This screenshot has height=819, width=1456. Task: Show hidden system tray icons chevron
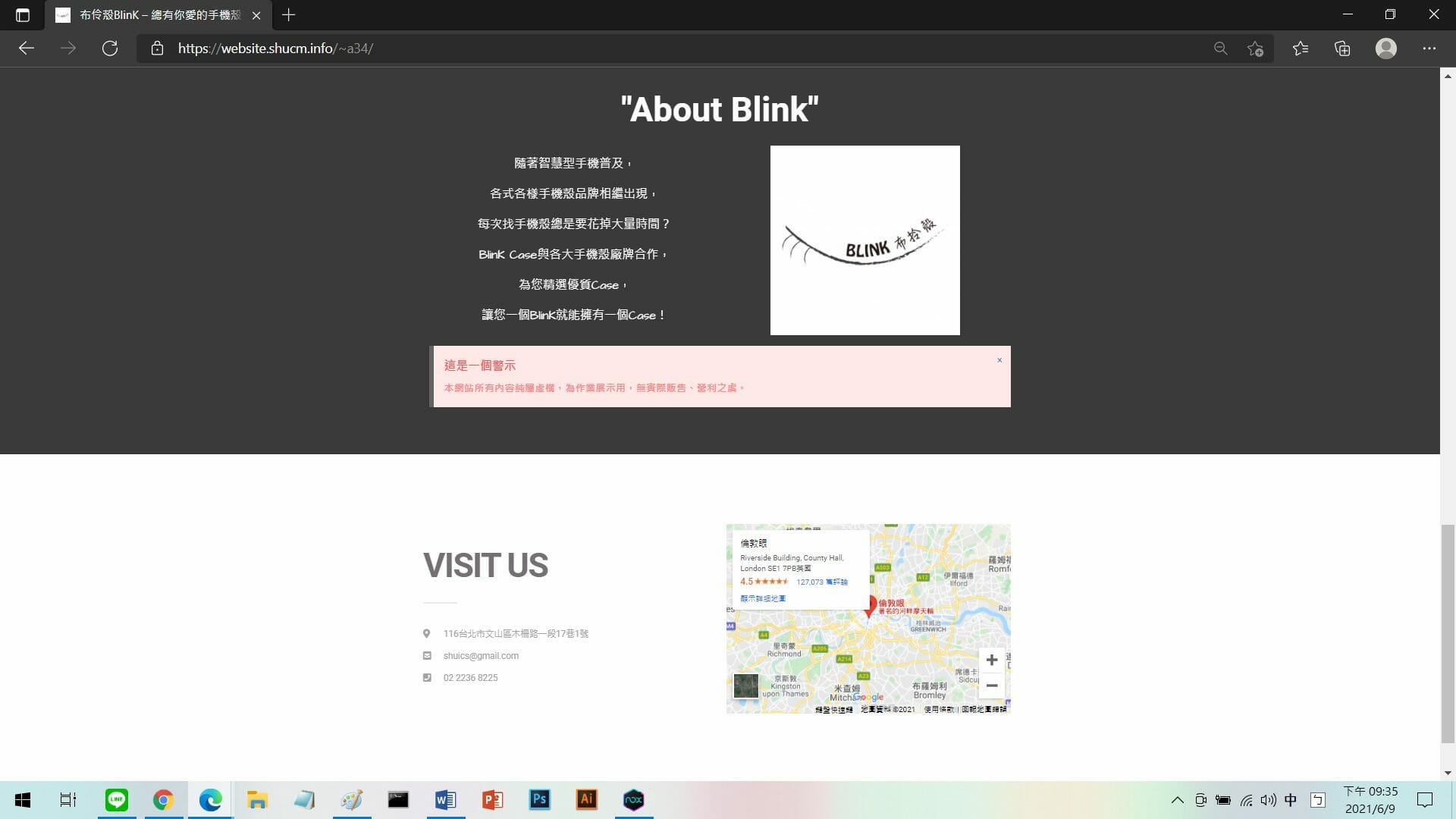coord(1177,800)
